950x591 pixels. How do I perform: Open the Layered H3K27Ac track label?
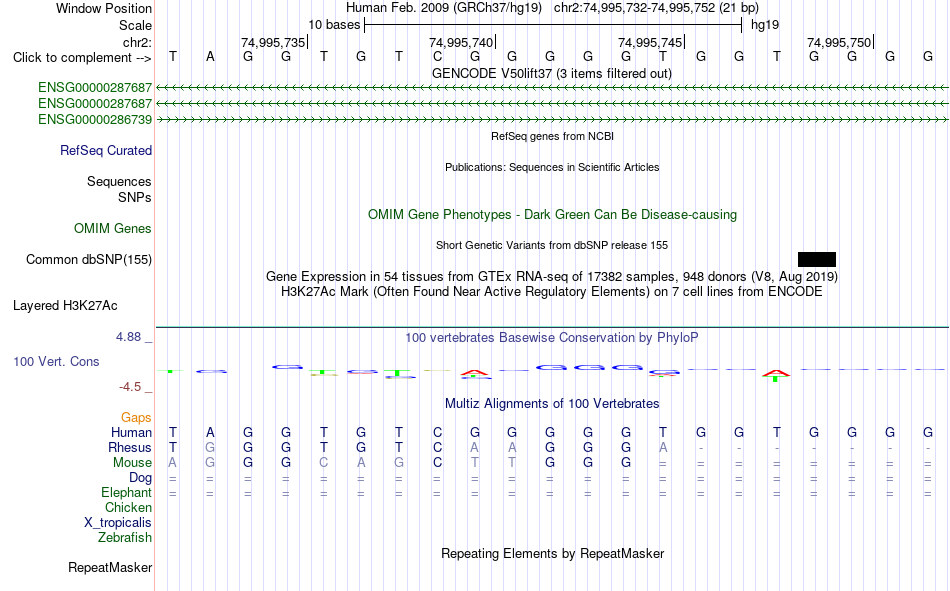click(x=65, y=306)
